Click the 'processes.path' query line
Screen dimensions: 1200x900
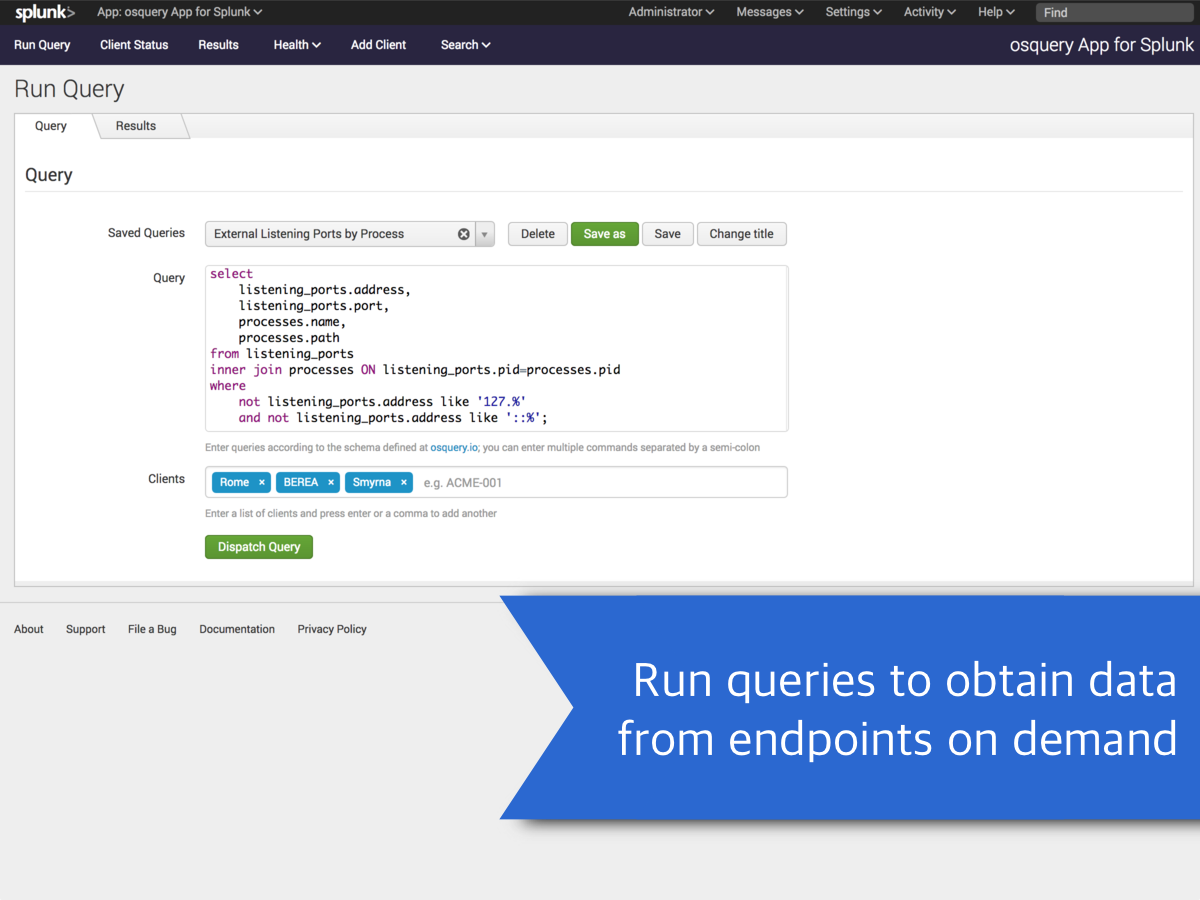point(289,338)
